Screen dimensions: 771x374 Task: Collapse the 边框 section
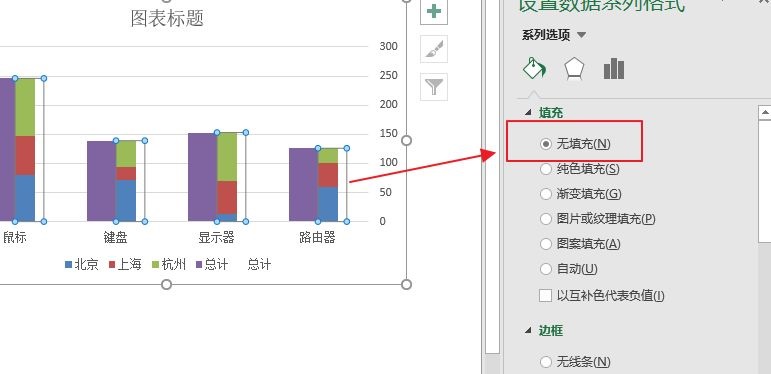[x=529, y=331]
